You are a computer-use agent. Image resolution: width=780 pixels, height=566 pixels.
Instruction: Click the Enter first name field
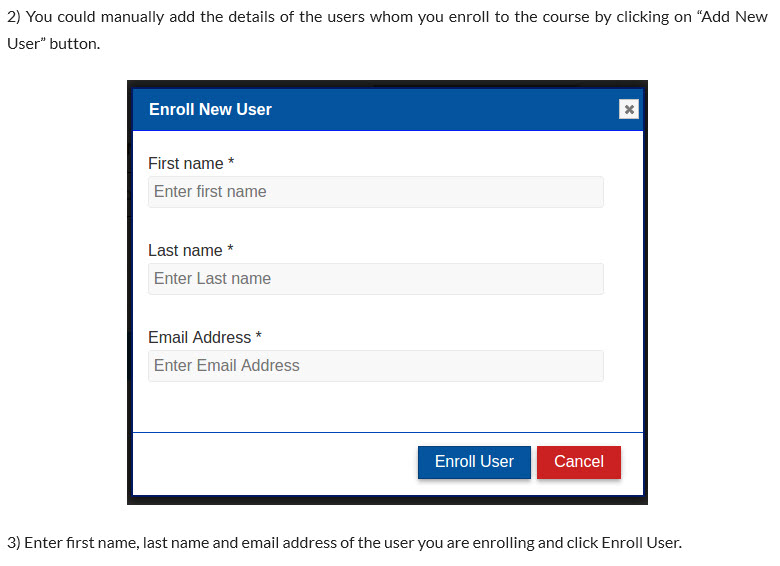(376, 192)
